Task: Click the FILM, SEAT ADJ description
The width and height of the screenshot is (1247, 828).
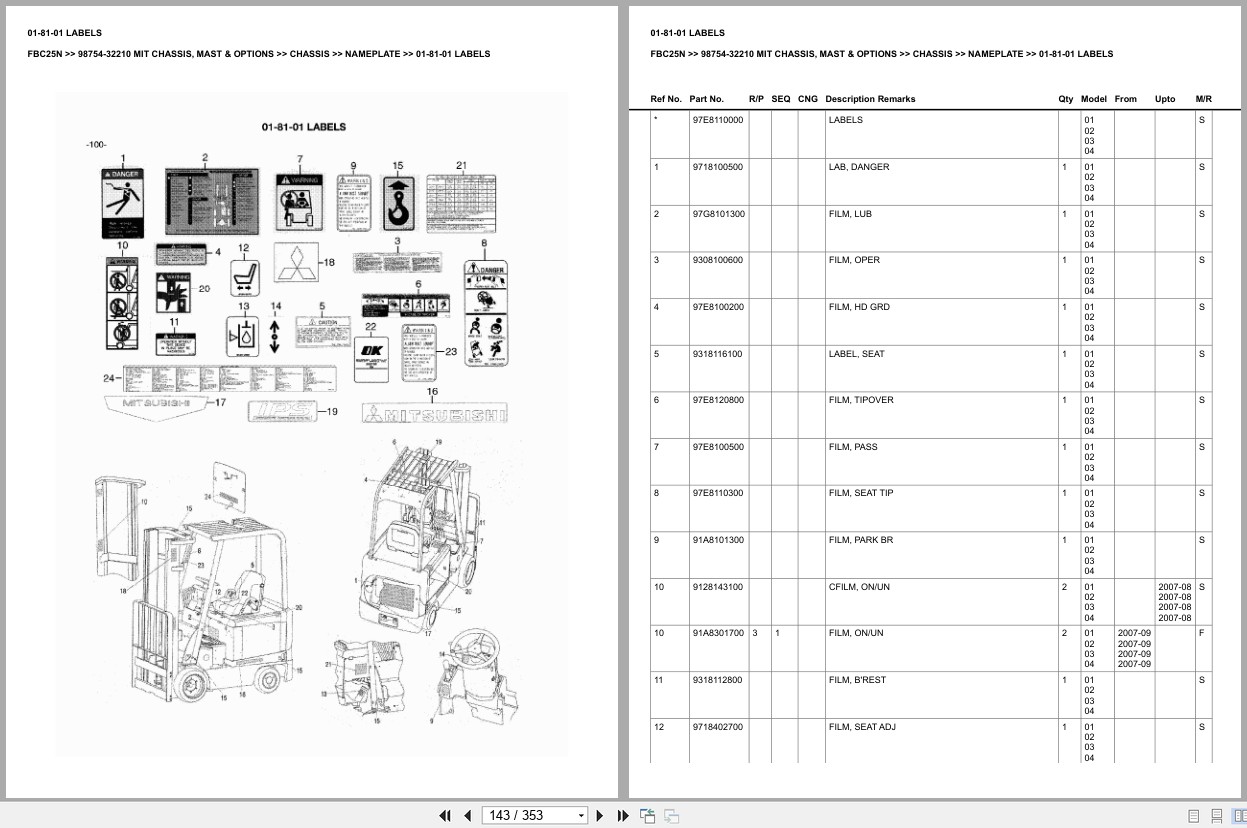Action: click(862, 727)
